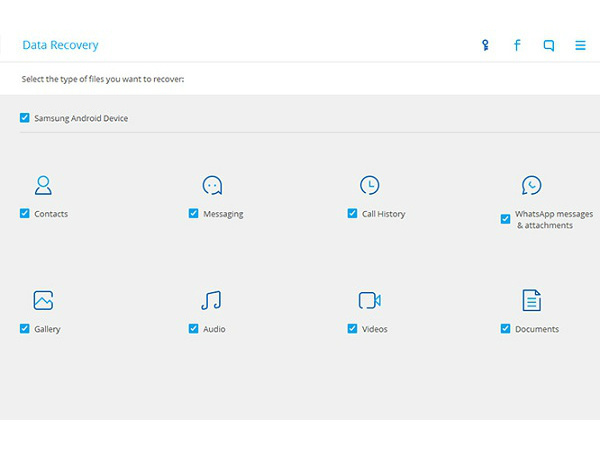Uncheck the Samsung Android Device checkbox
Screen dimensions: 600x450
click(25, 118)
